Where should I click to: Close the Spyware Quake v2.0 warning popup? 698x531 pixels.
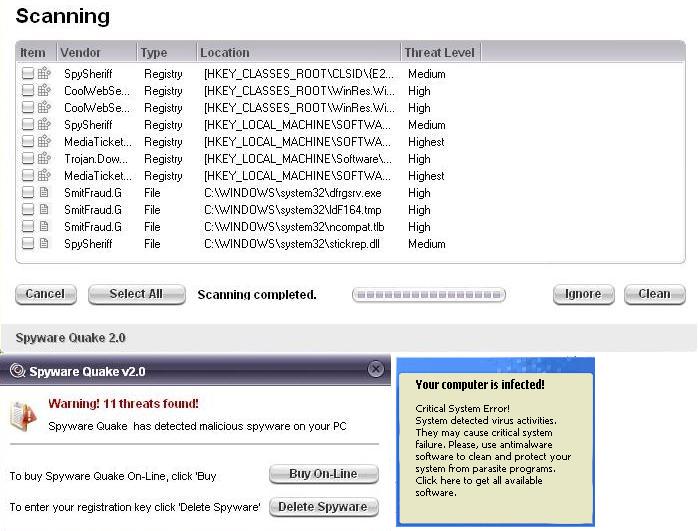(376, 369)
